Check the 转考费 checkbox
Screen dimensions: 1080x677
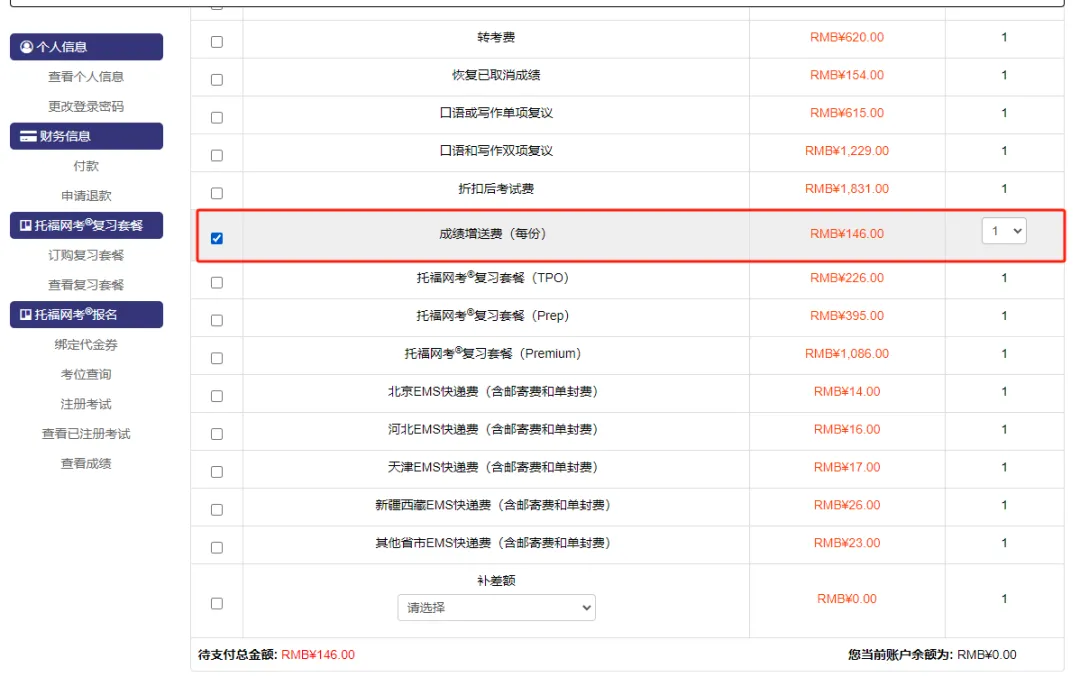pyautogui.click(x=217, y=42)
